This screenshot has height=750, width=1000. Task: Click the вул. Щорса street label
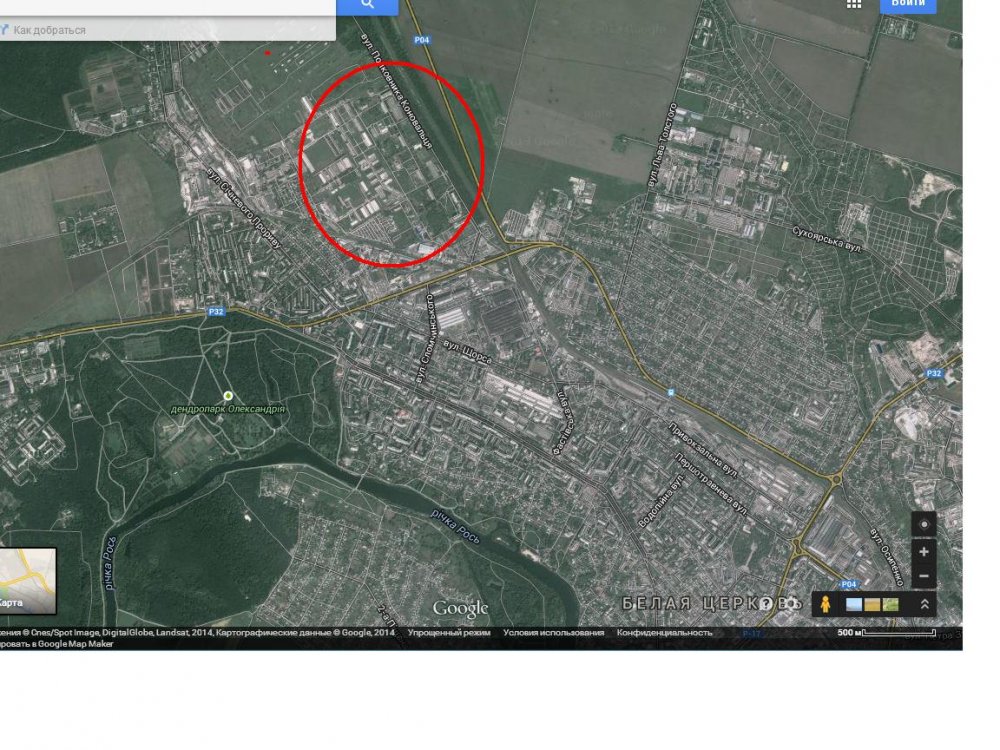(x=467, y=353)
